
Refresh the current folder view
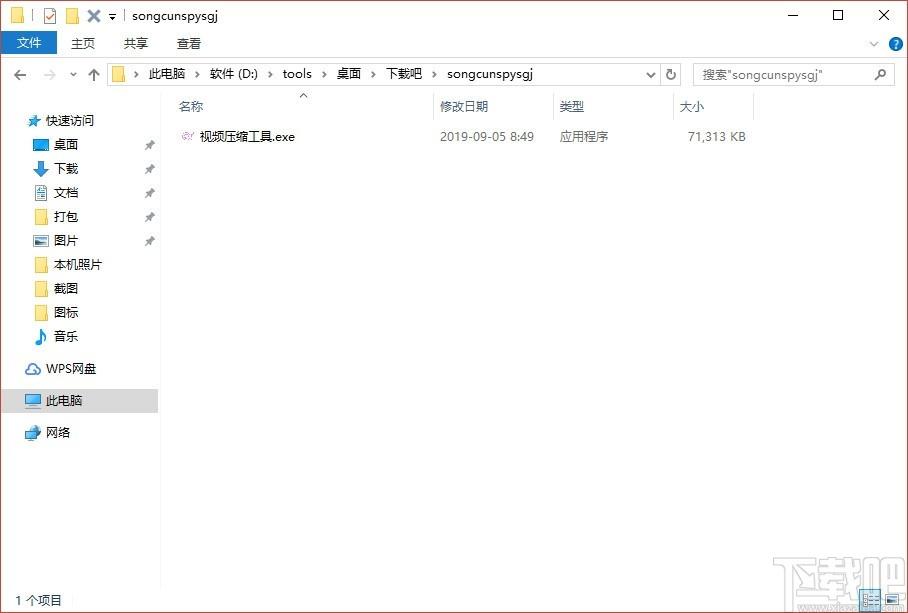point(671,75)
